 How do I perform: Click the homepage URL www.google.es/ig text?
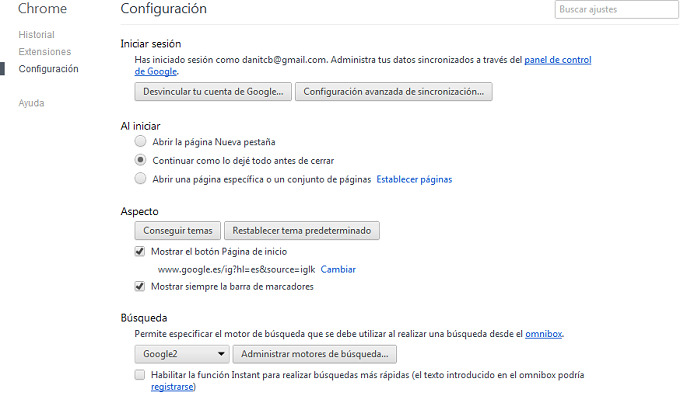236,269
